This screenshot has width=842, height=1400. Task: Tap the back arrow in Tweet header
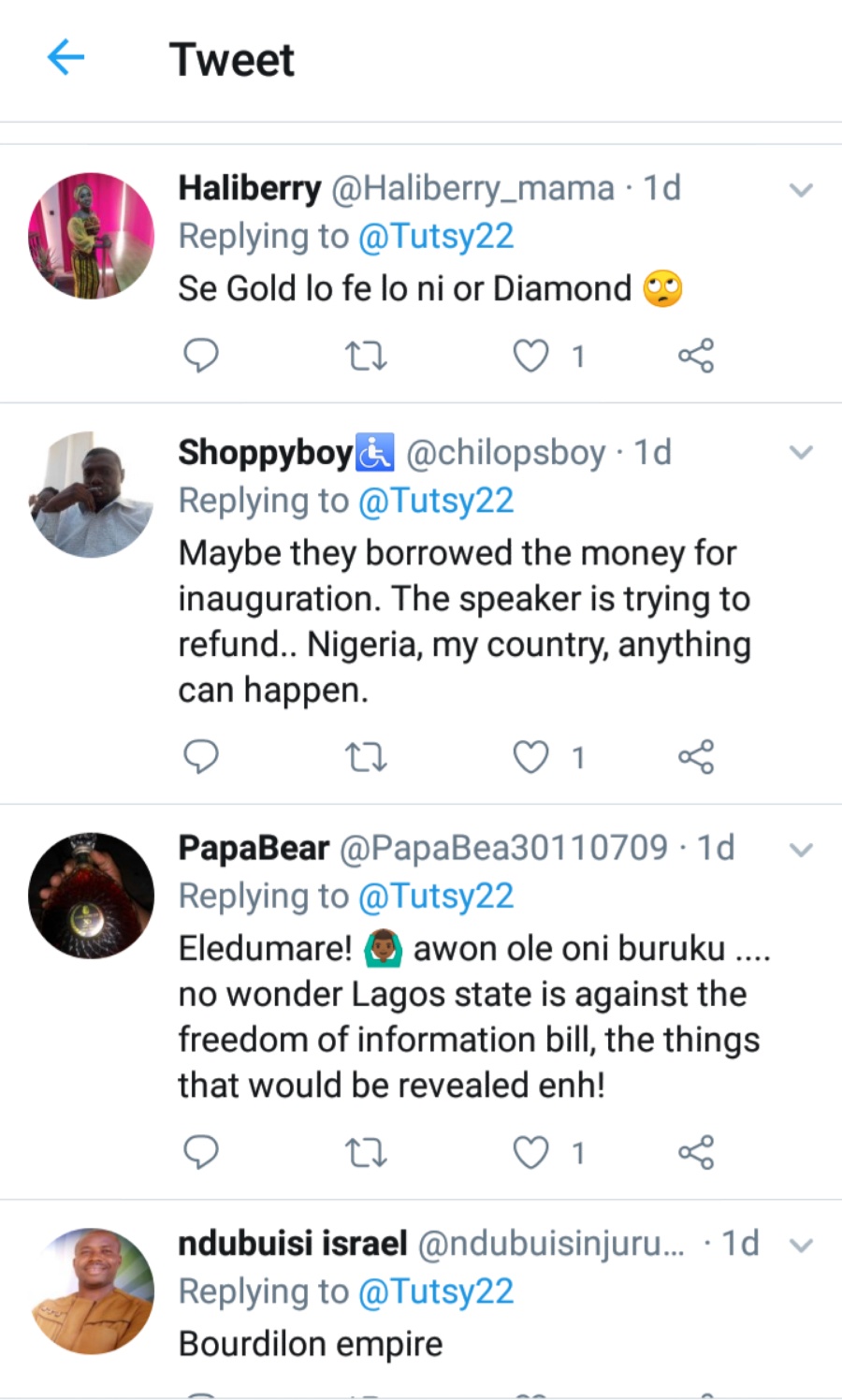tap(65, 58)
